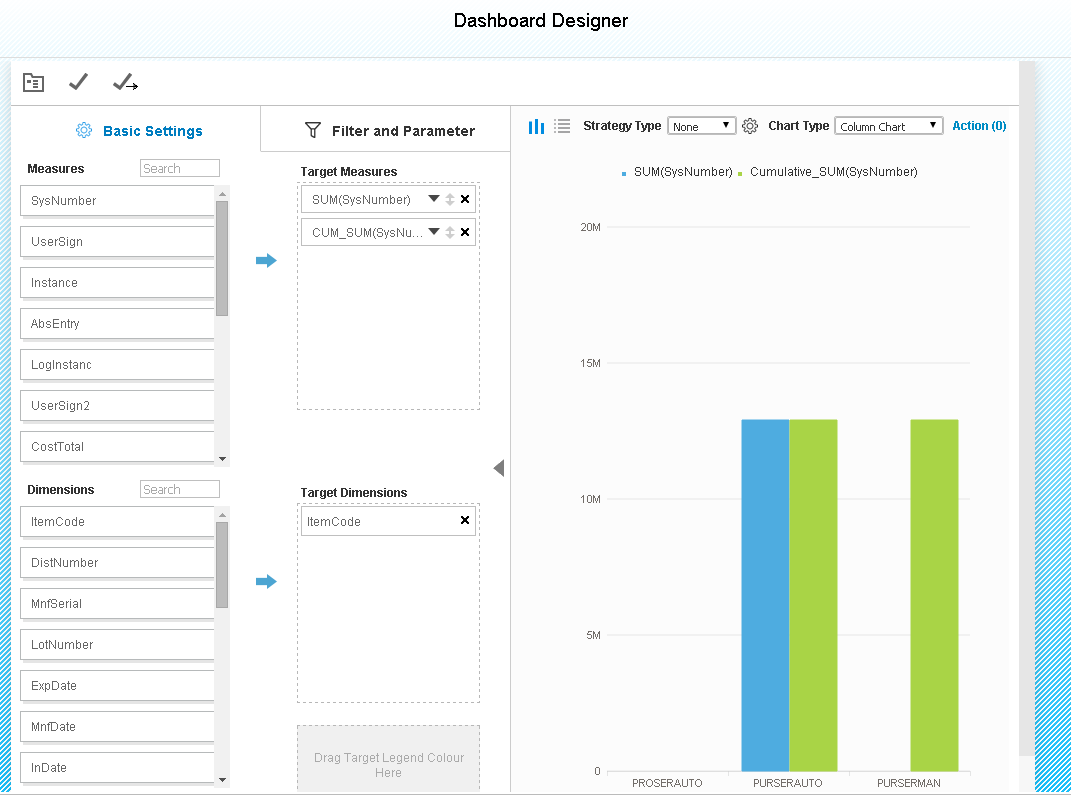Click the checkmark validate icon on the toolbar
The height and width of the screenshot is (795, 1071).
pyautogui.click(x=78, y=82)
